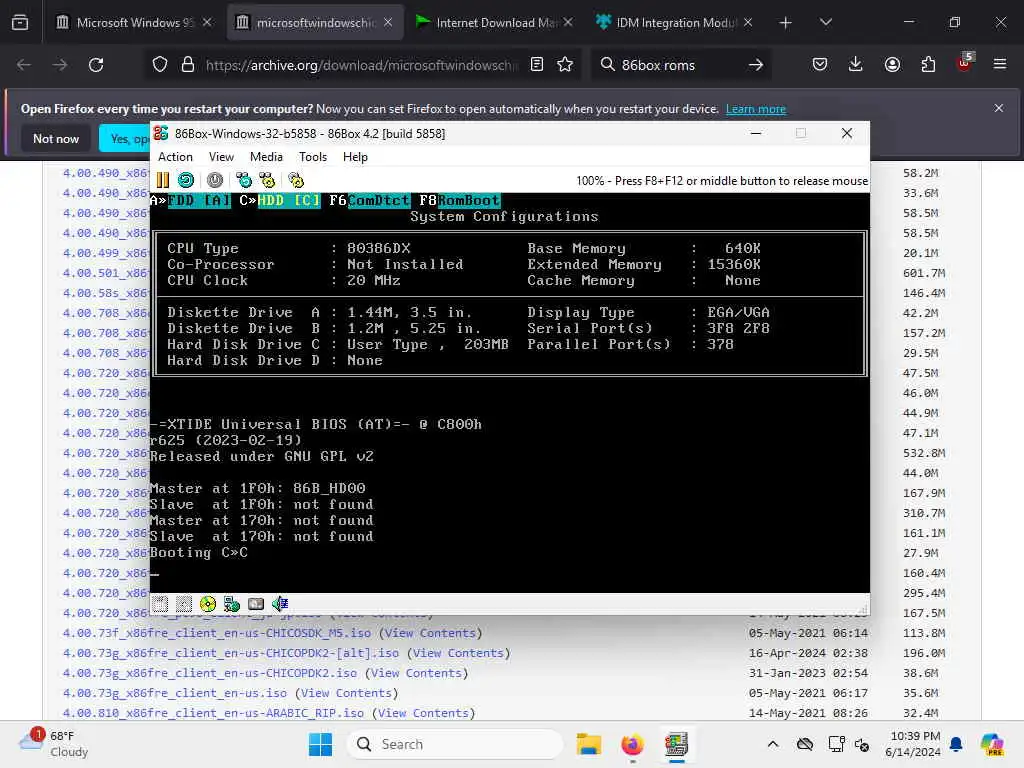The height and width of the screenshot is (768, 1024).
Task: Switch to IDM Integration Module tab
Action: point(674,22)
